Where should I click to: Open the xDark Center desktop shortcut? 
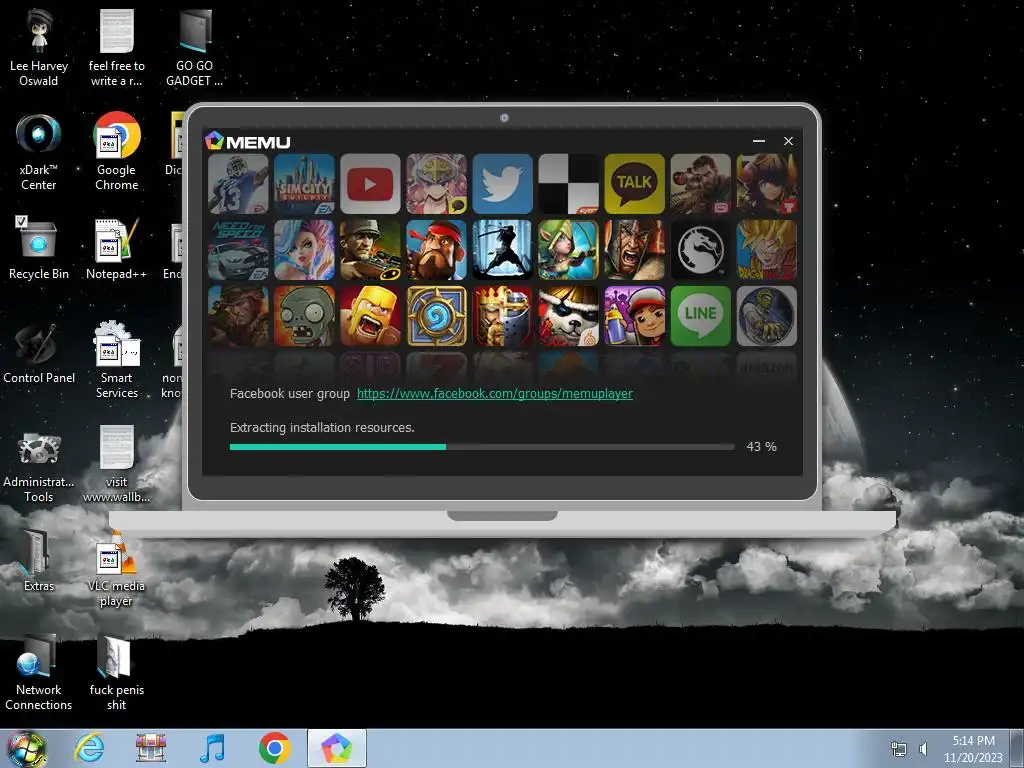pos(39,152)
